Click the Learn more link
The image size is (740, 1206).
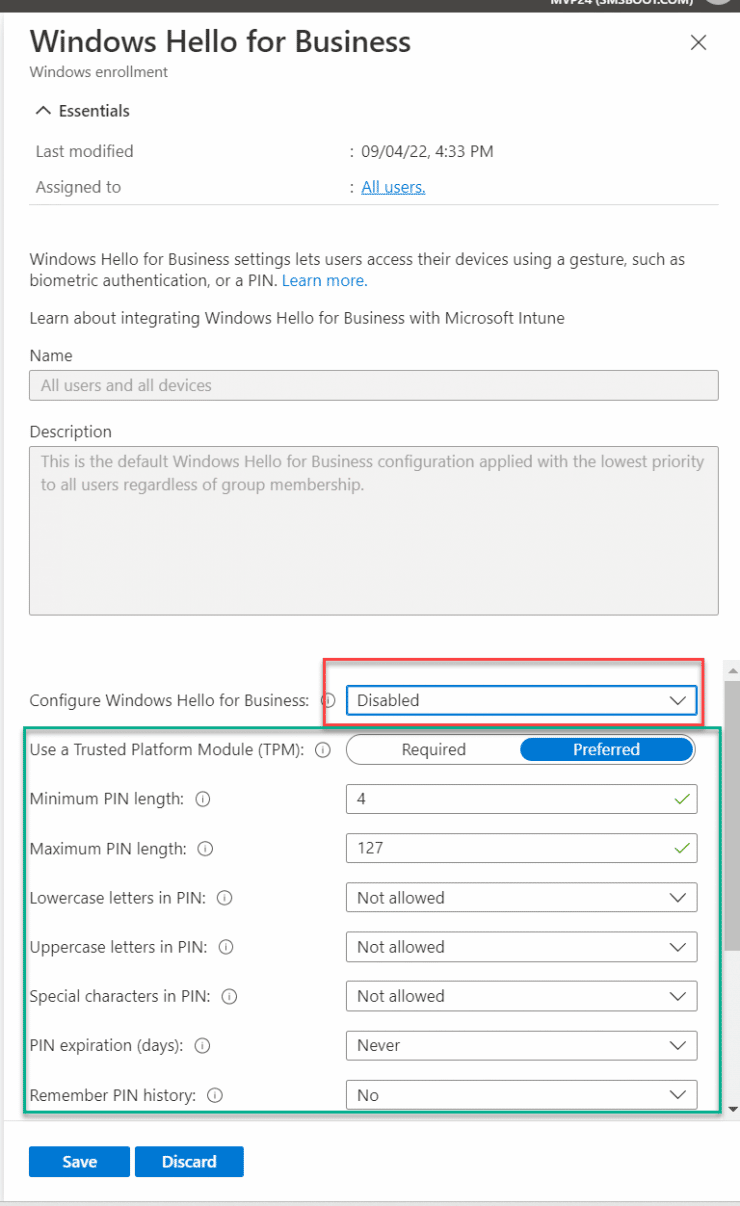click(323, 280)
